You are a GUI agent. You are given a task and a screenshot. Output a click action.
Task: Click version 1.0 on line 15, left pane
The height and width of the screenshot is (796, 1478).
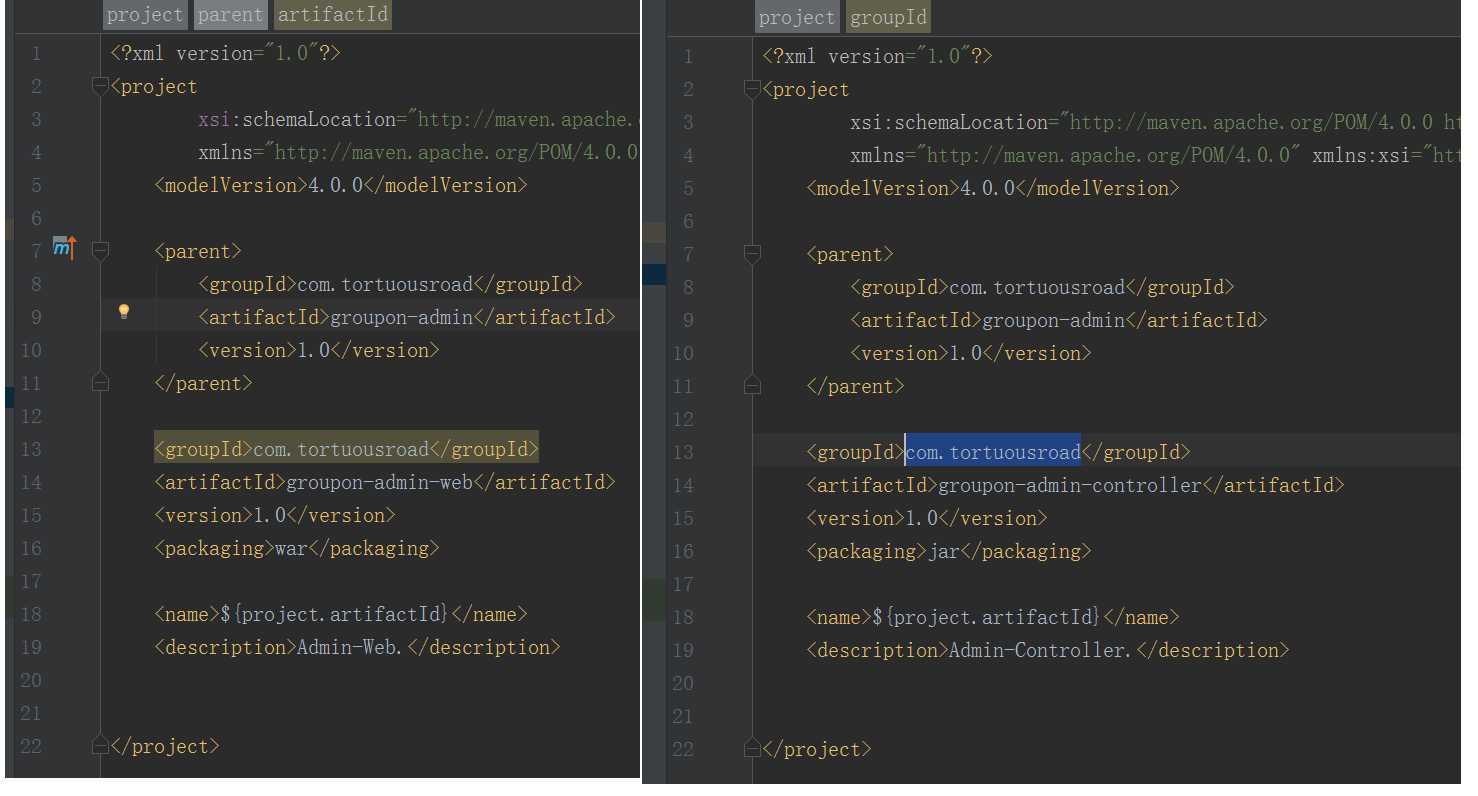275,515
